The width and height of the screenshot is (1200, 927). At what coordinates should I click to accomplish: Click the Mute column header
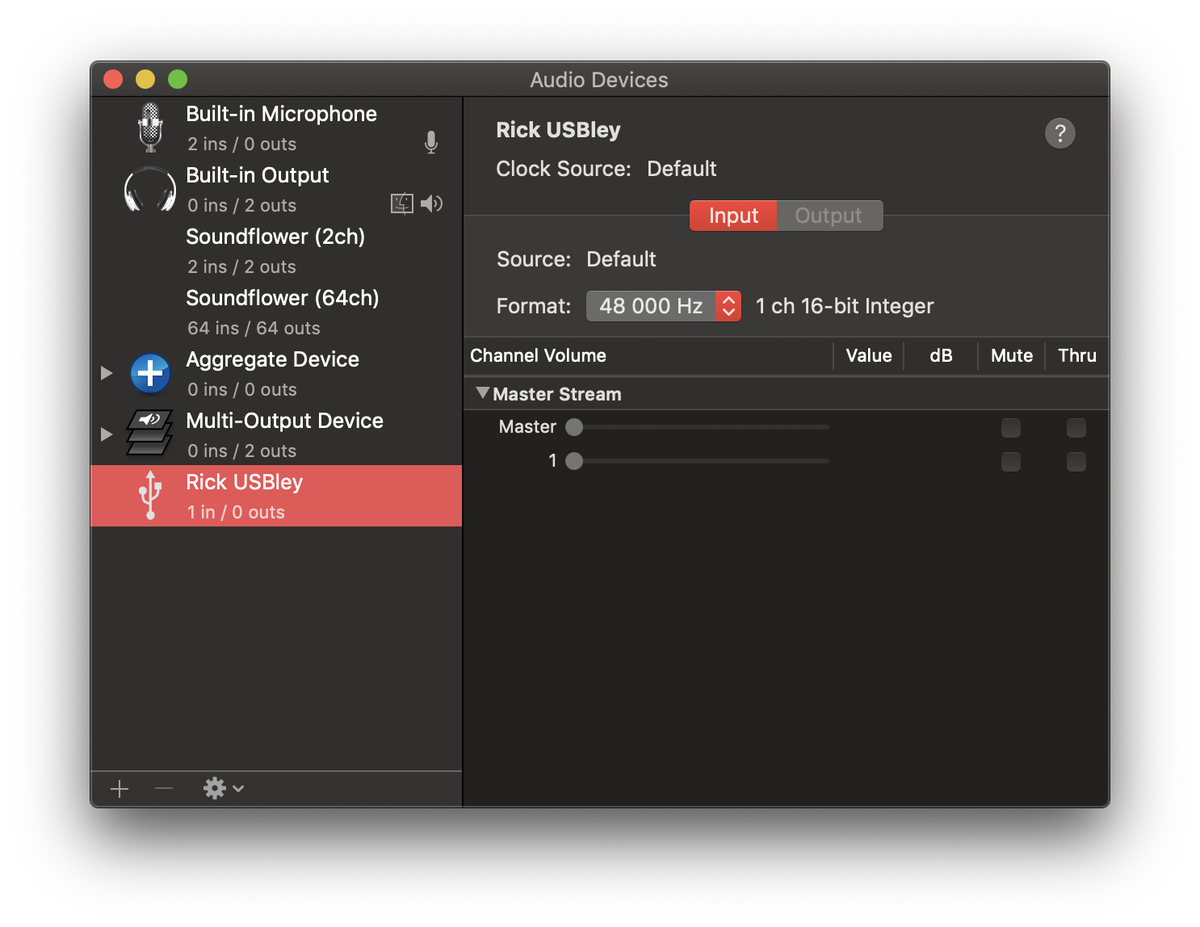coord(1012,355)
